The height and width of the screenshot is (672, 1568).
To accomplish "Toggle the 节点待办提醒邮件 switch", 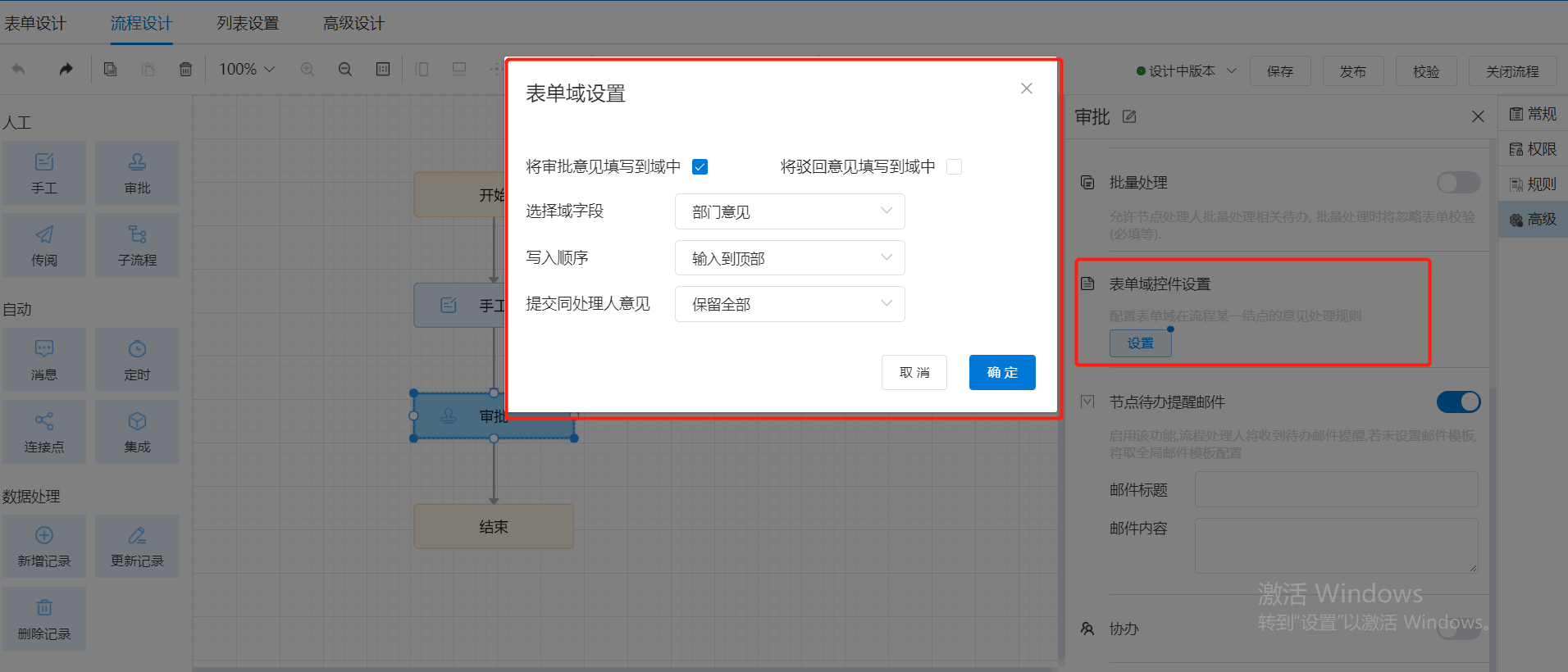I will click(1458, 402).
